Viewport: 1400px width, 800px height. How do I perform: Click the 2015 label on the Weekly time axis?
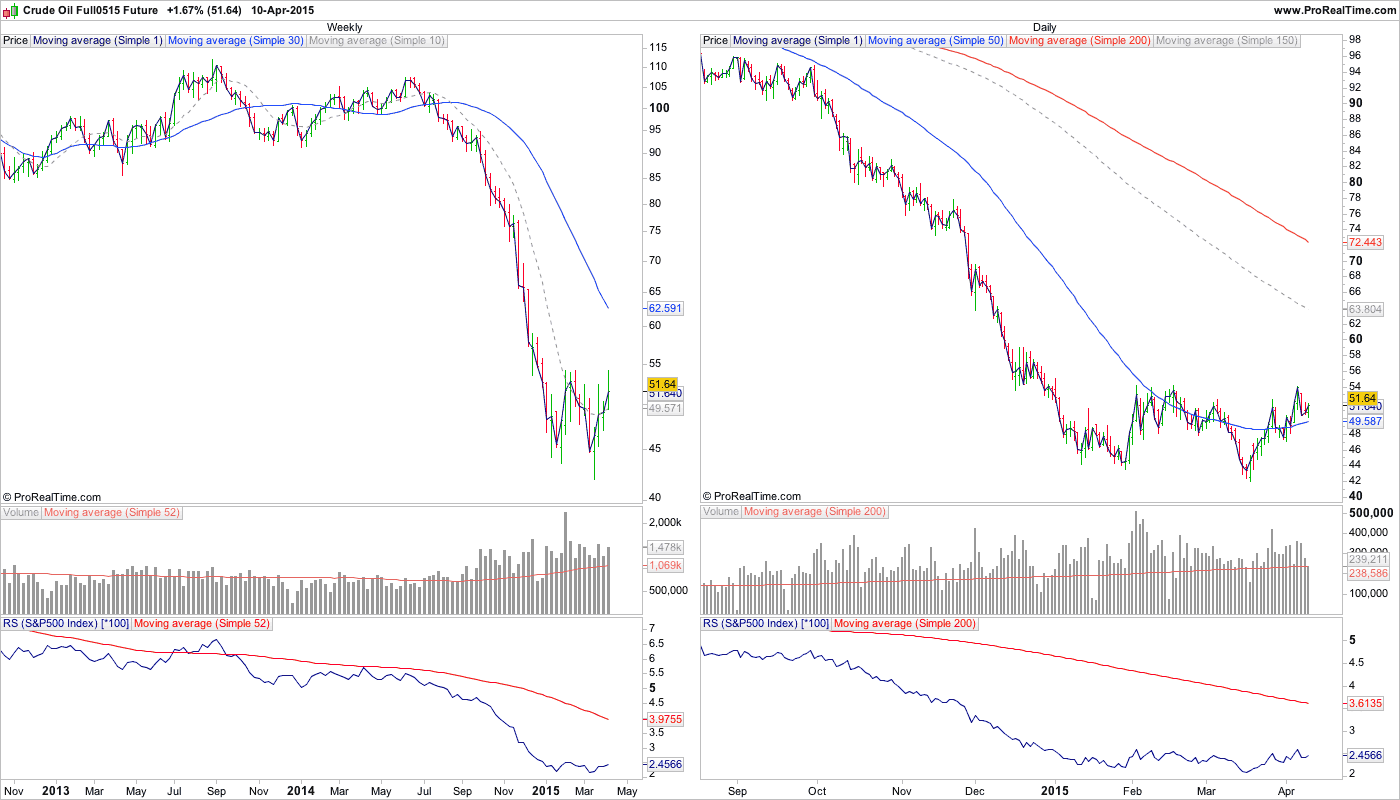pos(545,790)
